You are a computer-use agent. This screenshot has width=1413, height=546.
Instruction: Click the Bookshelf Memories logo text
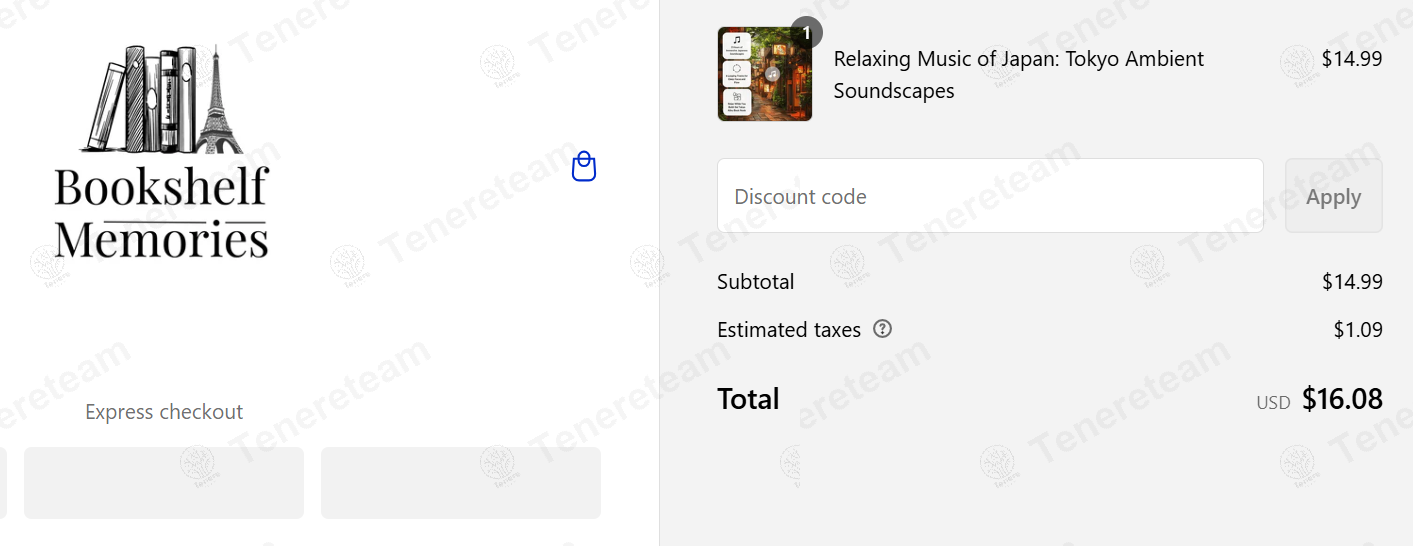pyautogui.click(x=162, y=213)
